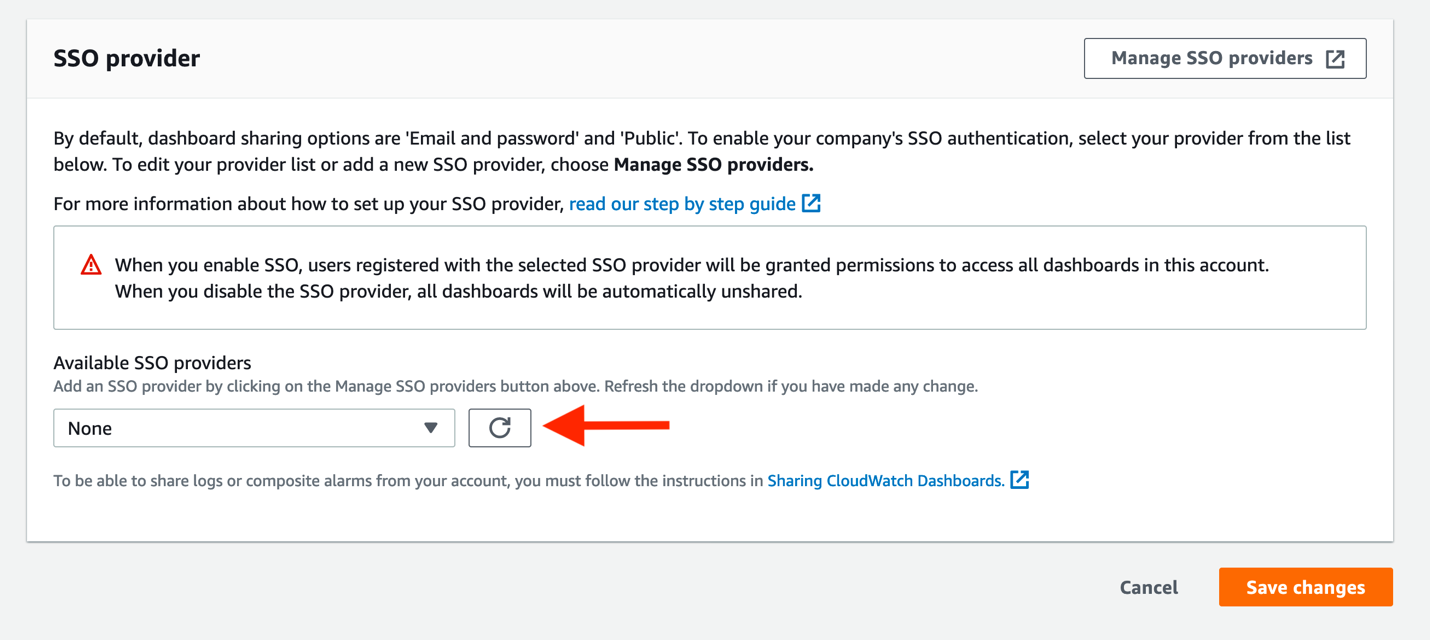Click the external link icon on Manage SSO providers
Screen dimensions: 1430x640
pyautogui.click(x=1337, y=58)
